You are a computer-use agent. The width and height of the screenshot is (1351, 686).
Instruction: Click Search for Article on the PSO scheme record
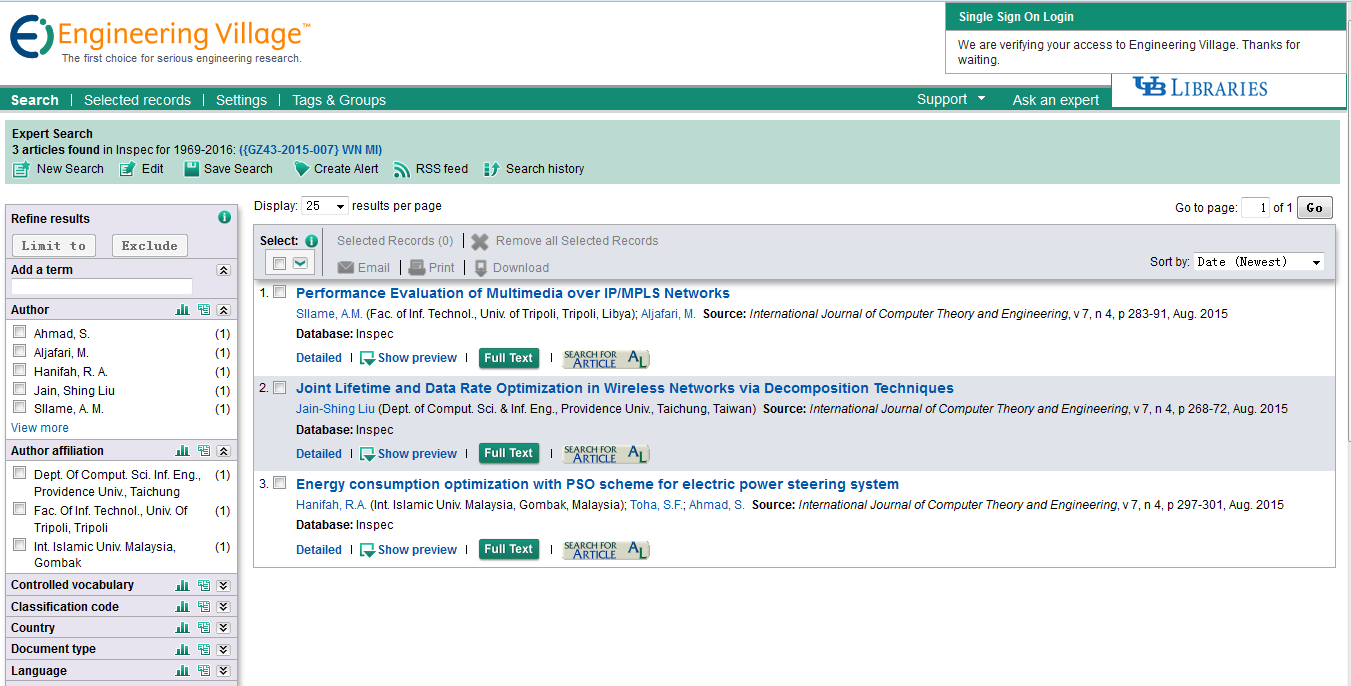[x=605, y=550]
